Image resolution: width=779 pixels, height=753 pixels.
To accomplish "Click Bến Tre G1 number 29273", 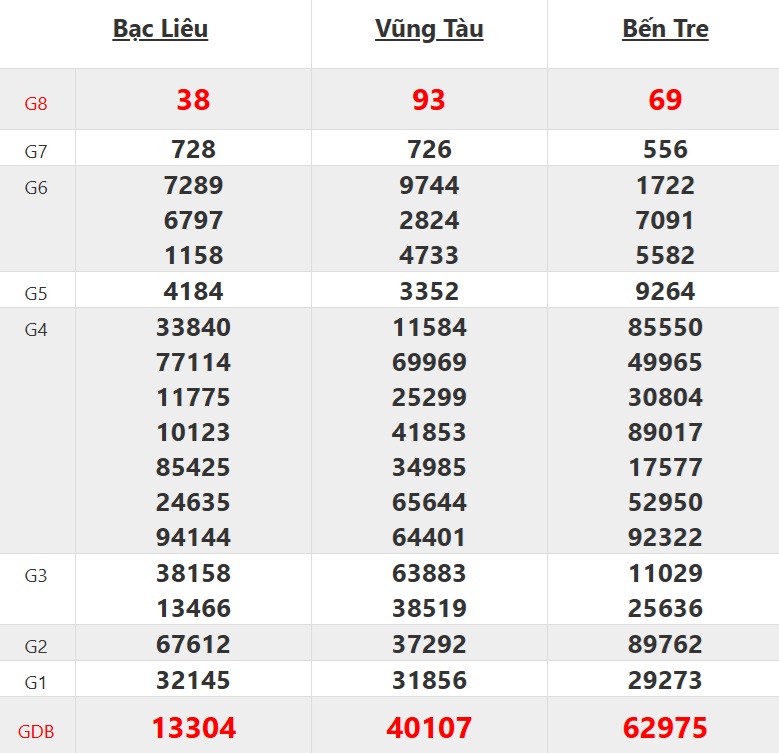I will pos(665,680).
